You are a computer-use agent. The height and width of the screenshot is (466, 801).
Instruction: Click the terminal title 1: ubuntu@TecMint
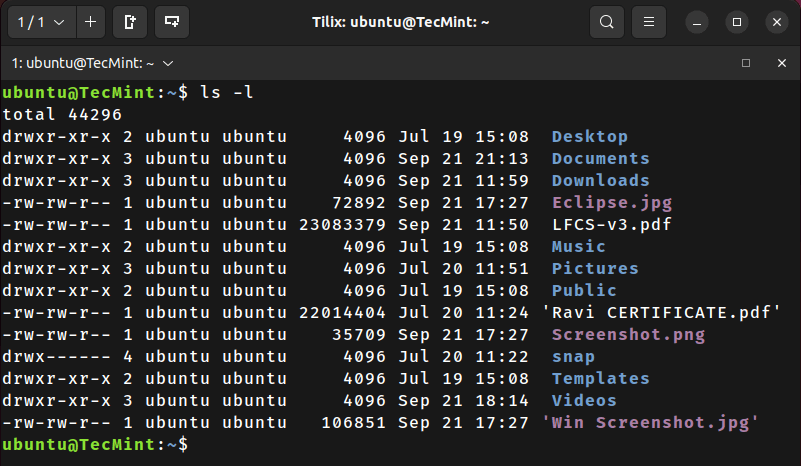pyautogui.click(x=83, y=63)
